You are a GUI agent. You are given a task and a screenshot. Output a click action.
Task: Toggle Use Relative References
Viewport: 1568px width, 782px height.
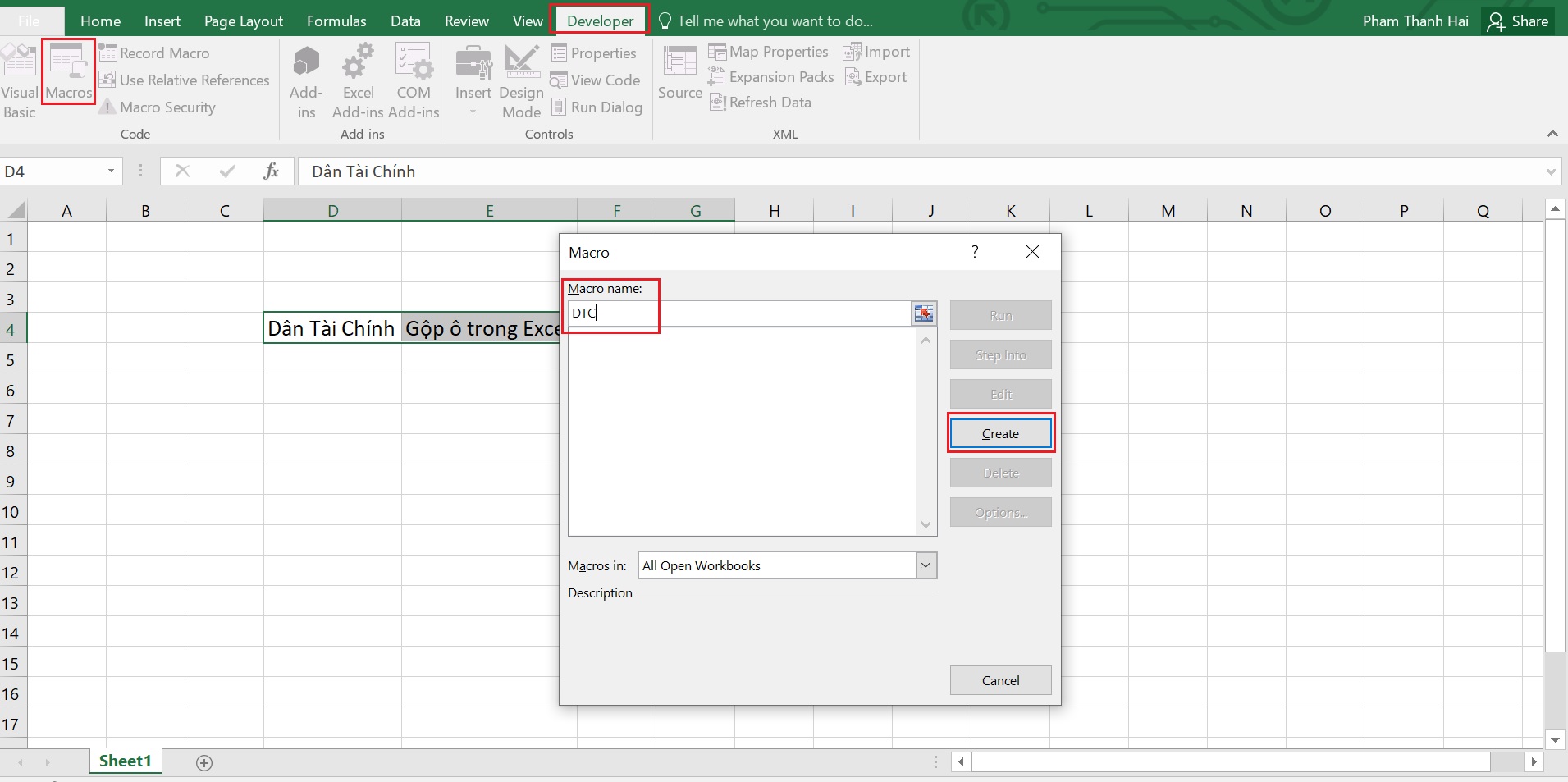[184, 80]
